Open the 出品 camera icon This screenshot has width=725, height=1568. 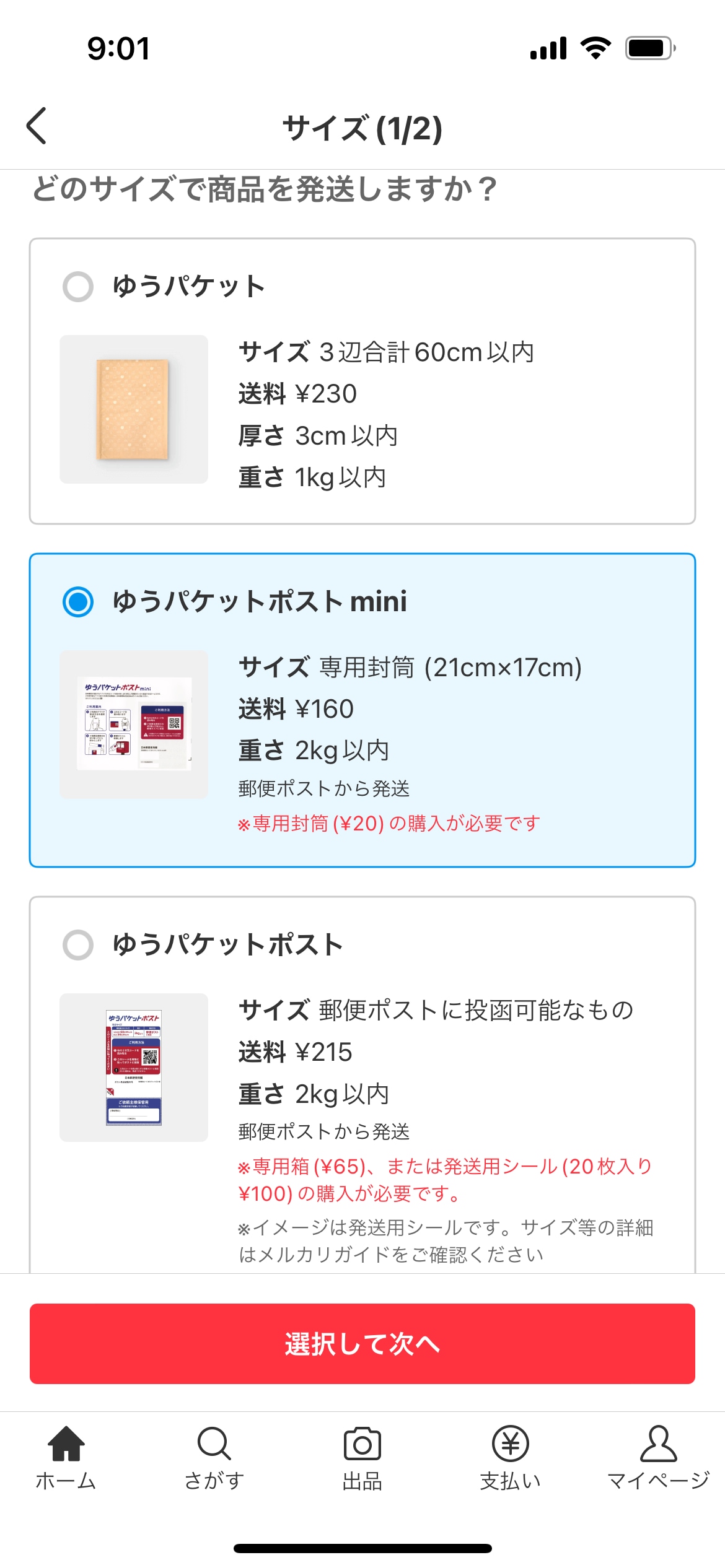click(x=362, y=1443)
